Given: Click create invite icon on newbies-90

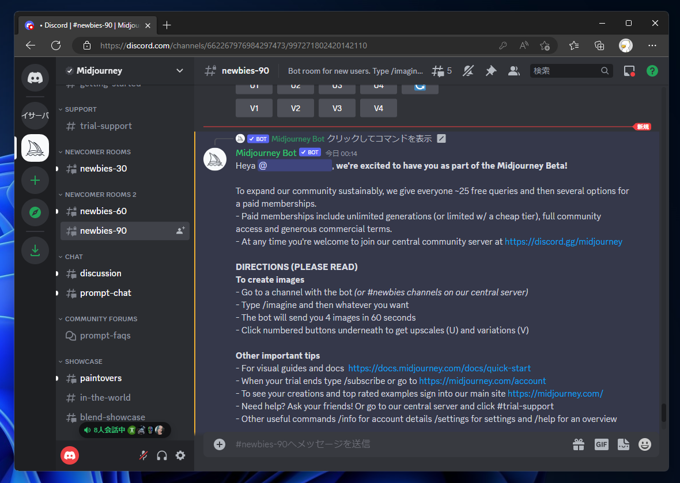Looking at the screenshot, I should coord(180,231).
